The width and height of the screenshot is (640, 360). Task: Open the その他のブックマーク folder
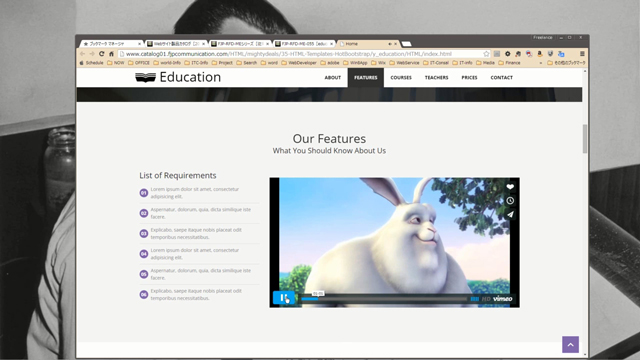click(566, 63)
